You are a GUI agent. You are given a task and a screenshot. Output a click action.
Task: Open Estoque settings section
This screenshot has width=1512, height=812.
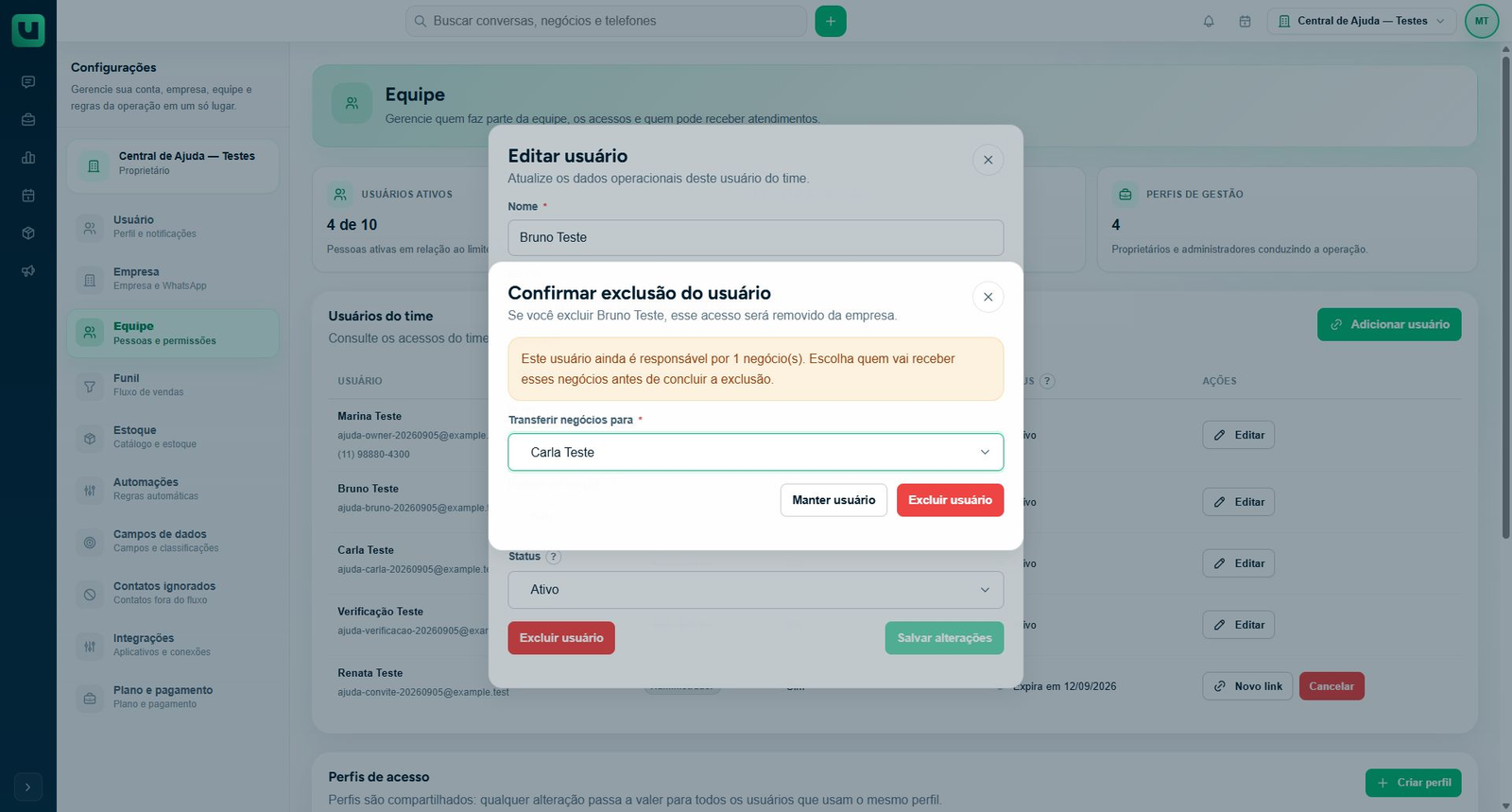click(173, 437)
